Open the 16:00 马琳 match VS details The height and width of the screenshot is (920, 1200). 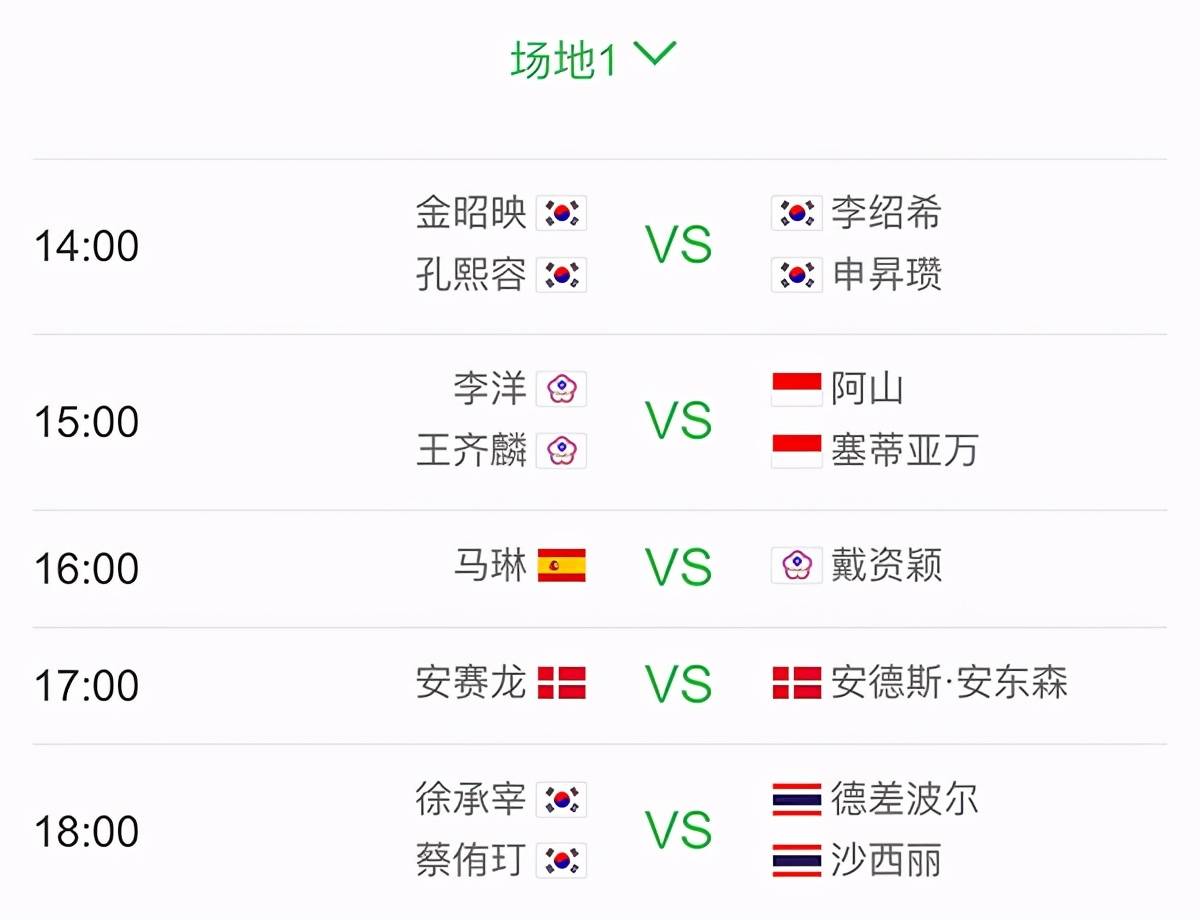pos(679,568)
